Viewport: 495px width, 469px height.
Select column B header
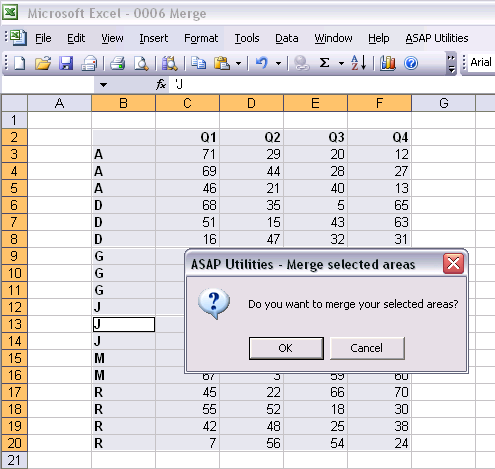tap(123, 103)
